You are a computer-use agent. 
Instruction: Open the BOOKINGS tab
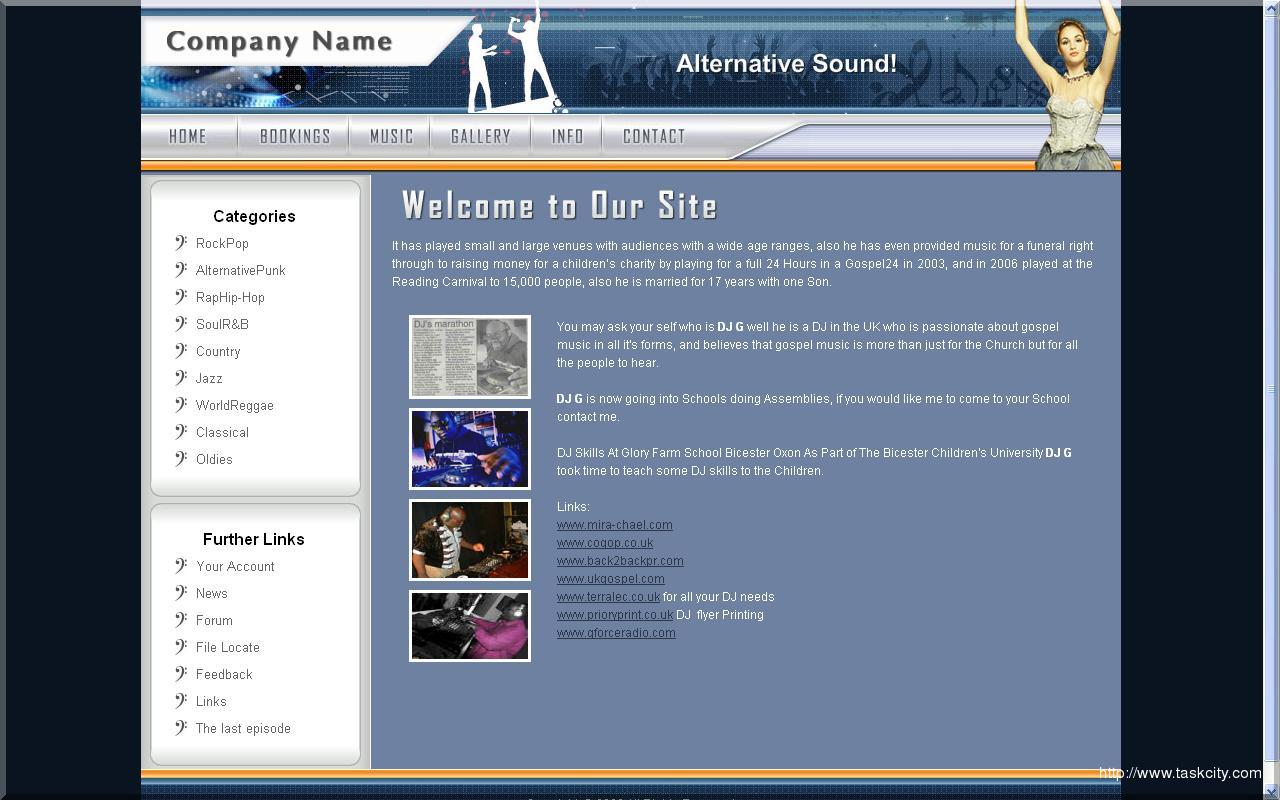293,136
